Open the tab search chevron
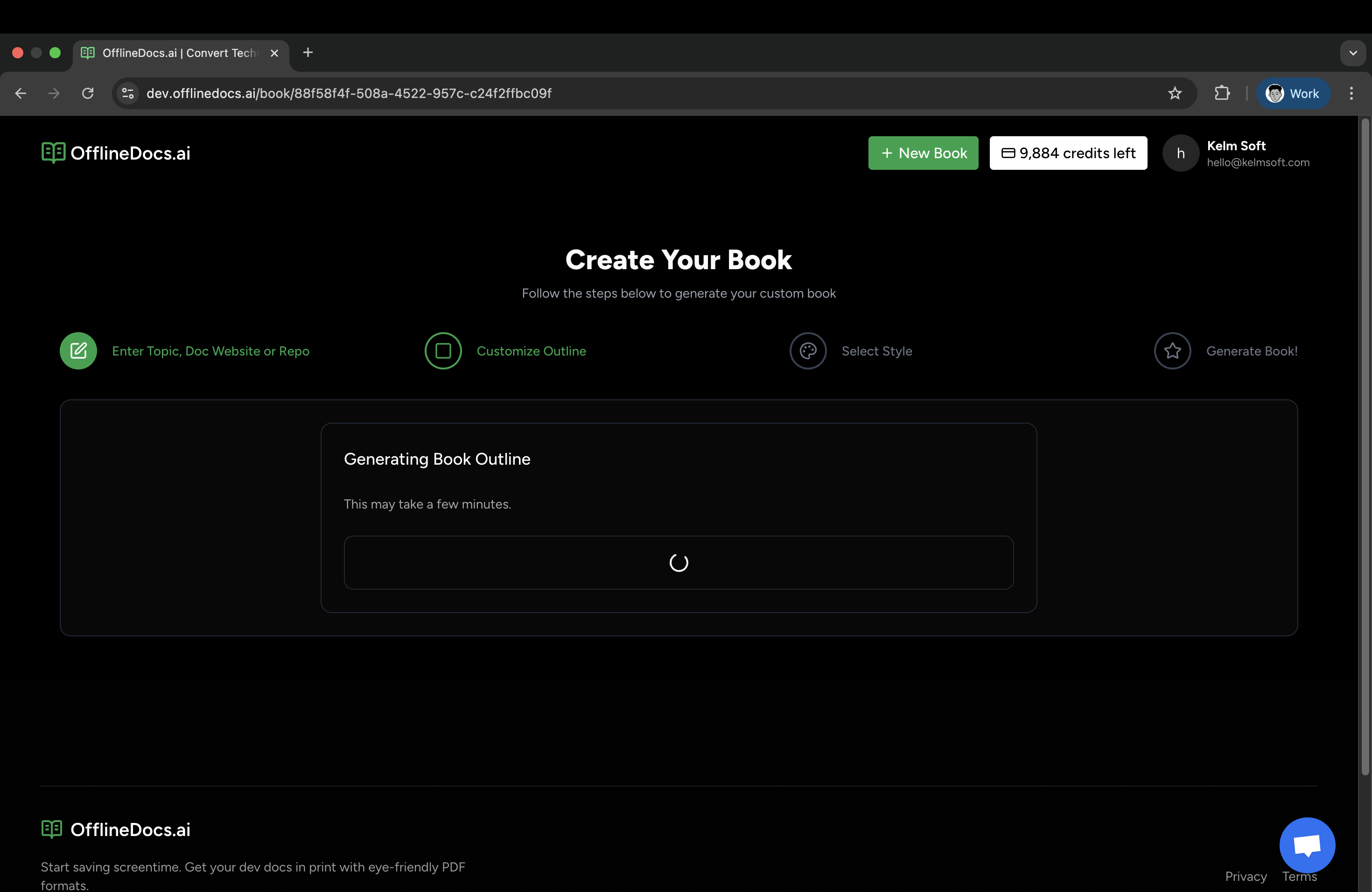This screenshot has height=892, width=1372. click(1353, 52)
